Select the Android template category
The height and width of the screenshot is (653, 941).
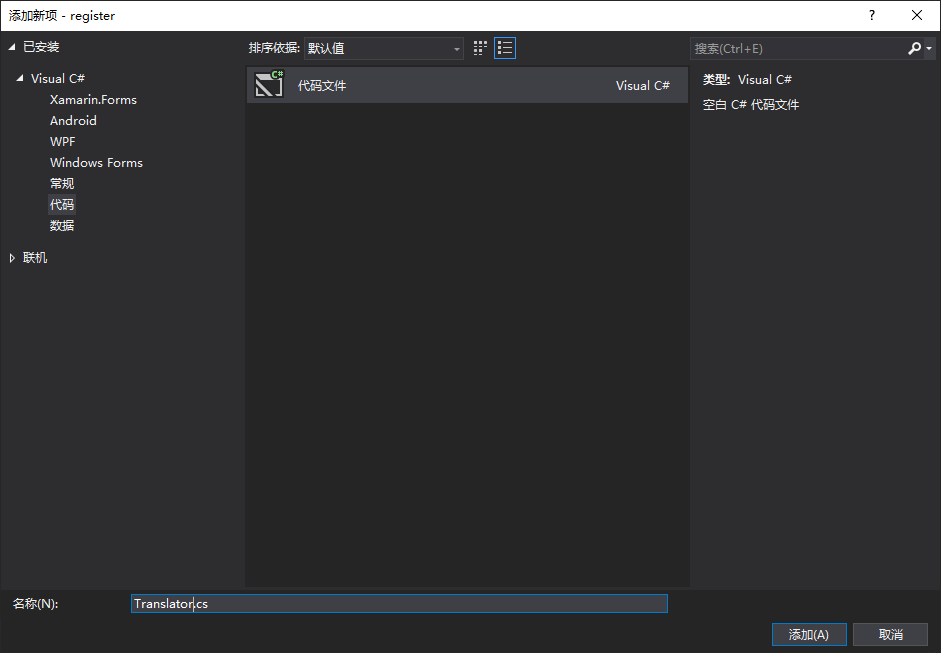(72, 120)
